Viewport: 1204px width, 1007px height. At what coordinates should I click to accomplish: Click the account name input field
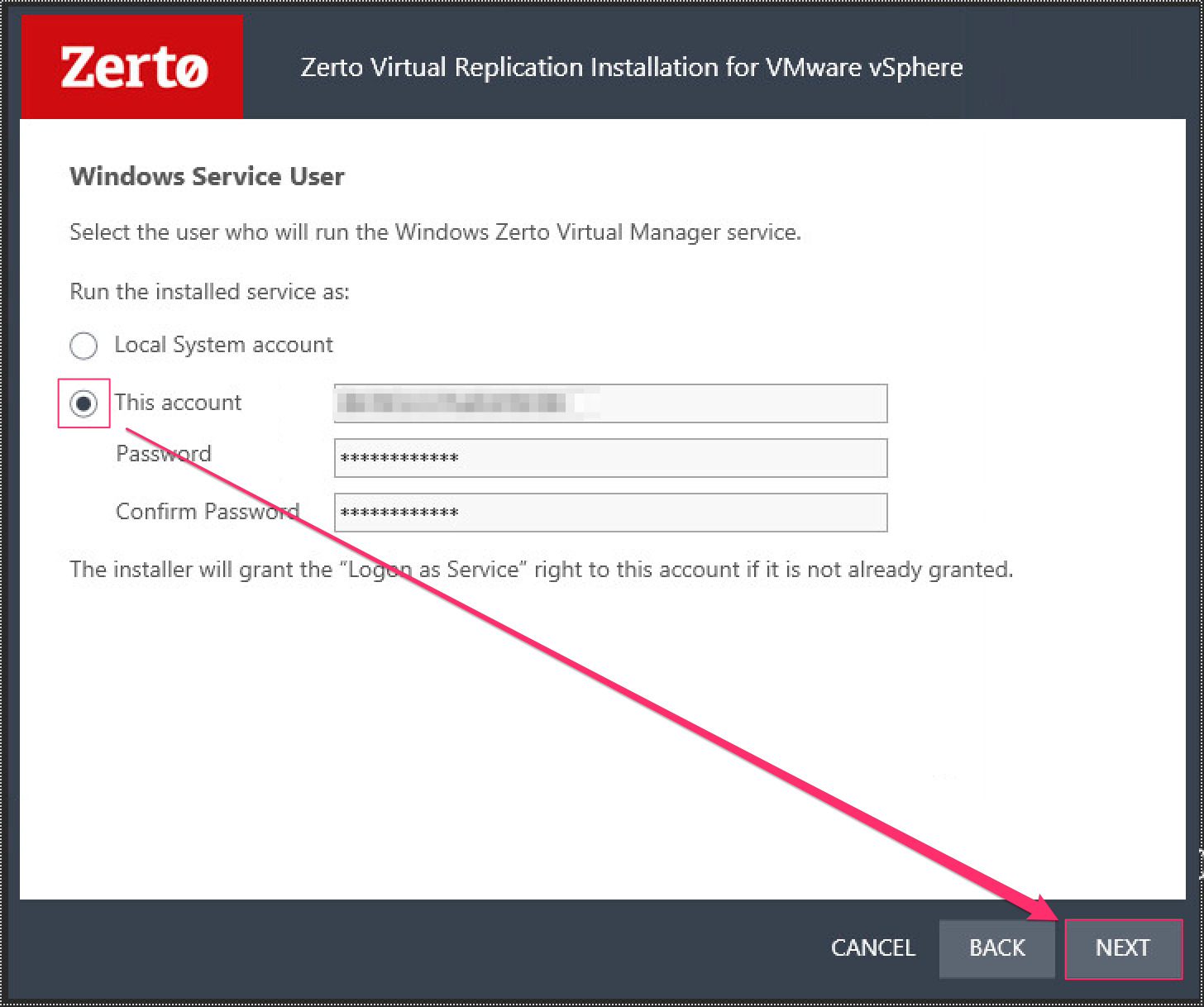click(610, 403)
